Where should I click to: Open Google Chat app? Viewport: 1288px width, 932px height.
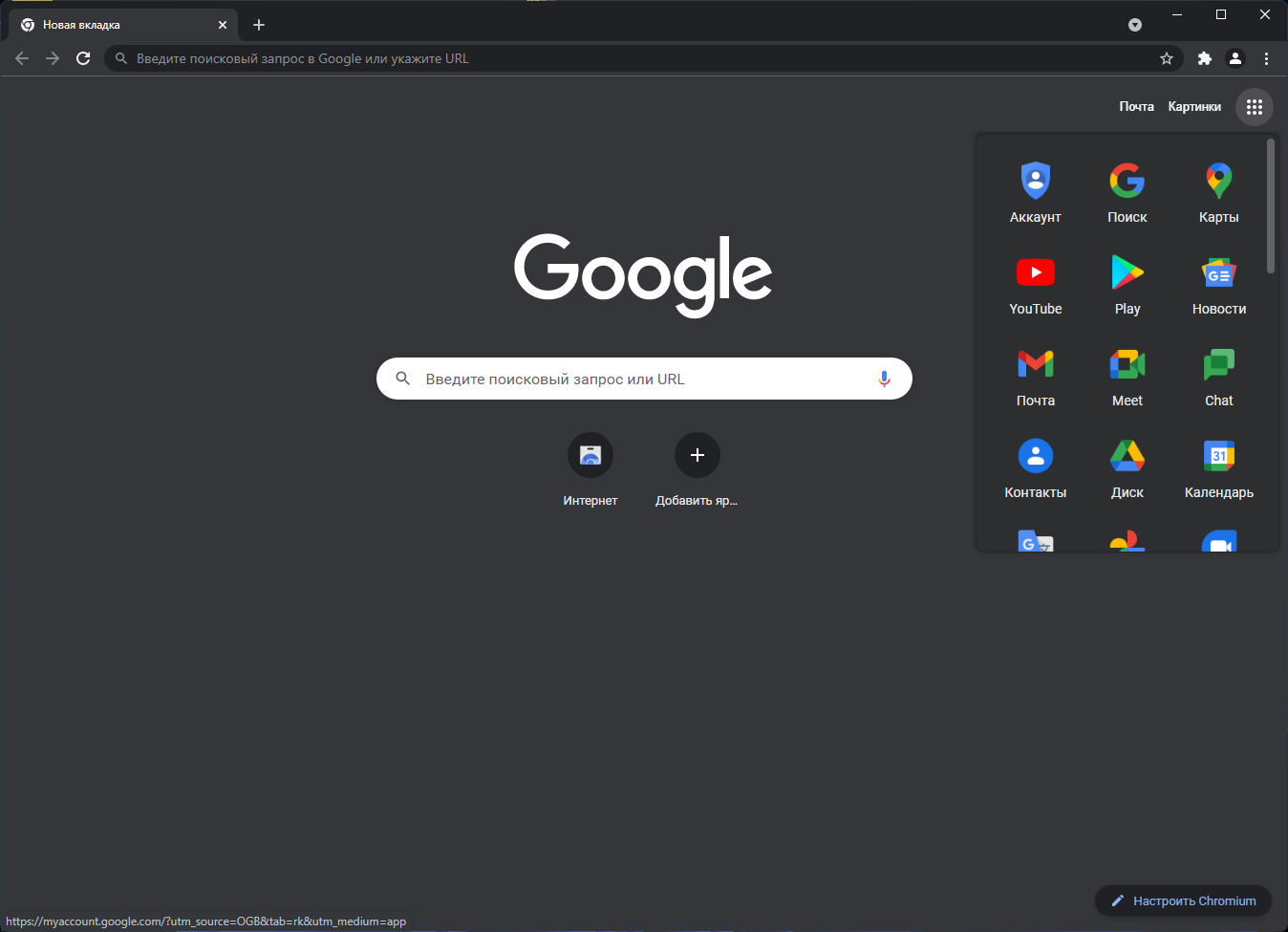(1219, 377)
